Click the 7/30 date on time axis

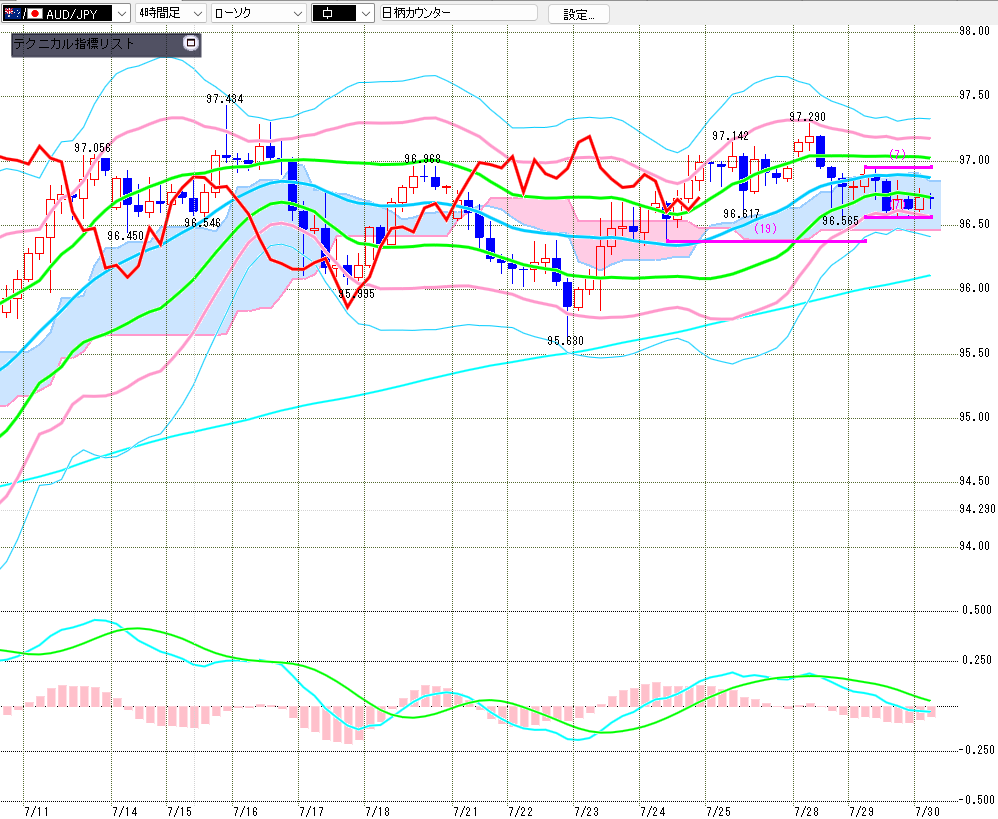point(927,811)
